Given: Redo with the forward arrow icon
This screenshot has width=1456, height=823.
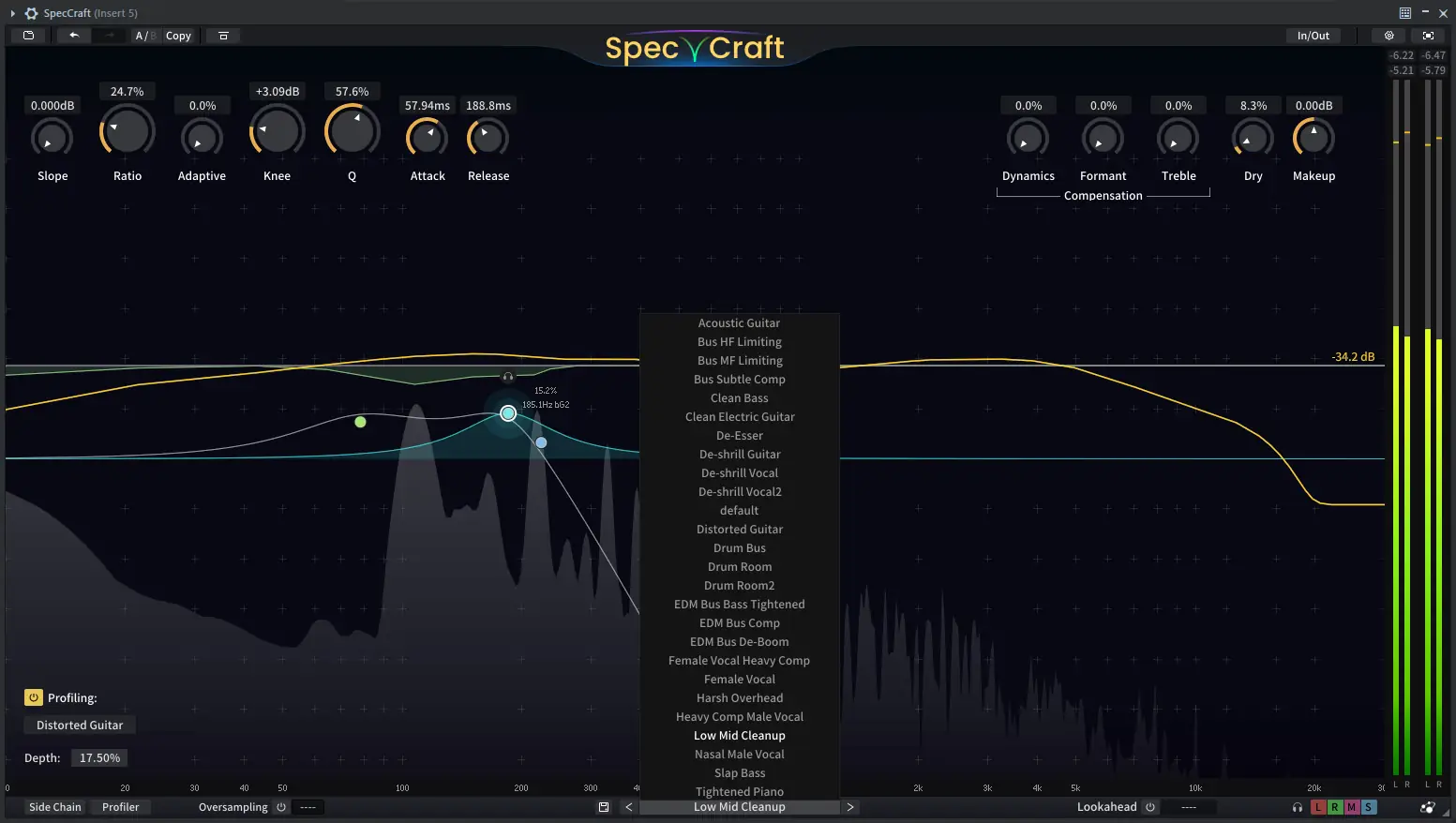Looking at the screenshot, I should tap(110, 36).
